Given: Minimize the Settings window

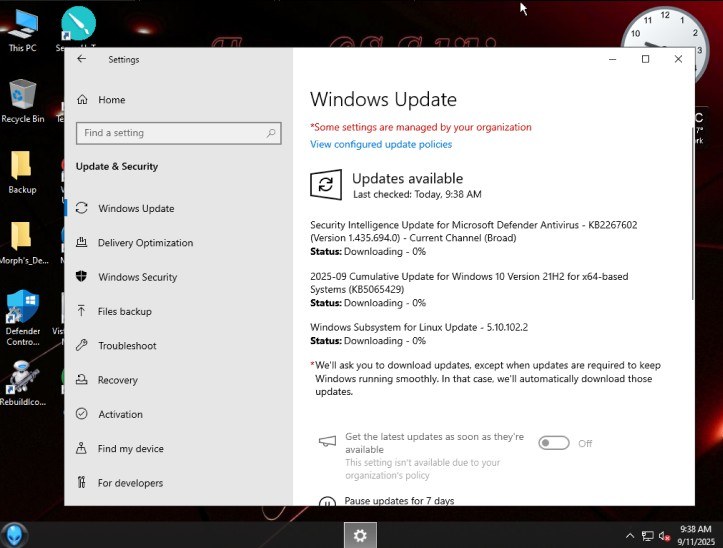Looking at the screenshot, I should 612,59.
